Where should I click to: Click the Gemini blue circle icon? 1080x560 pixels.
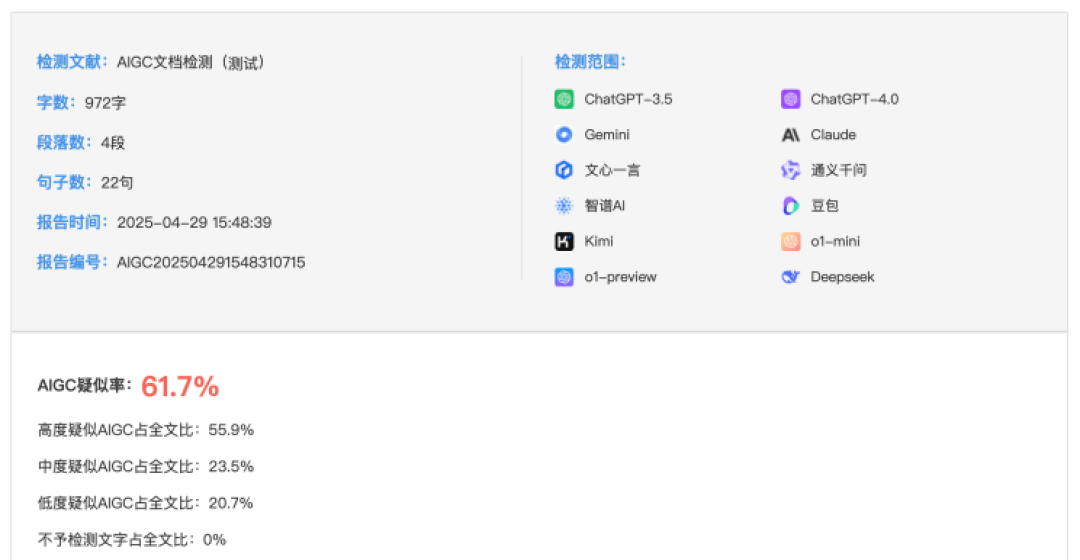pyautogui.click(x=564, y=134)
